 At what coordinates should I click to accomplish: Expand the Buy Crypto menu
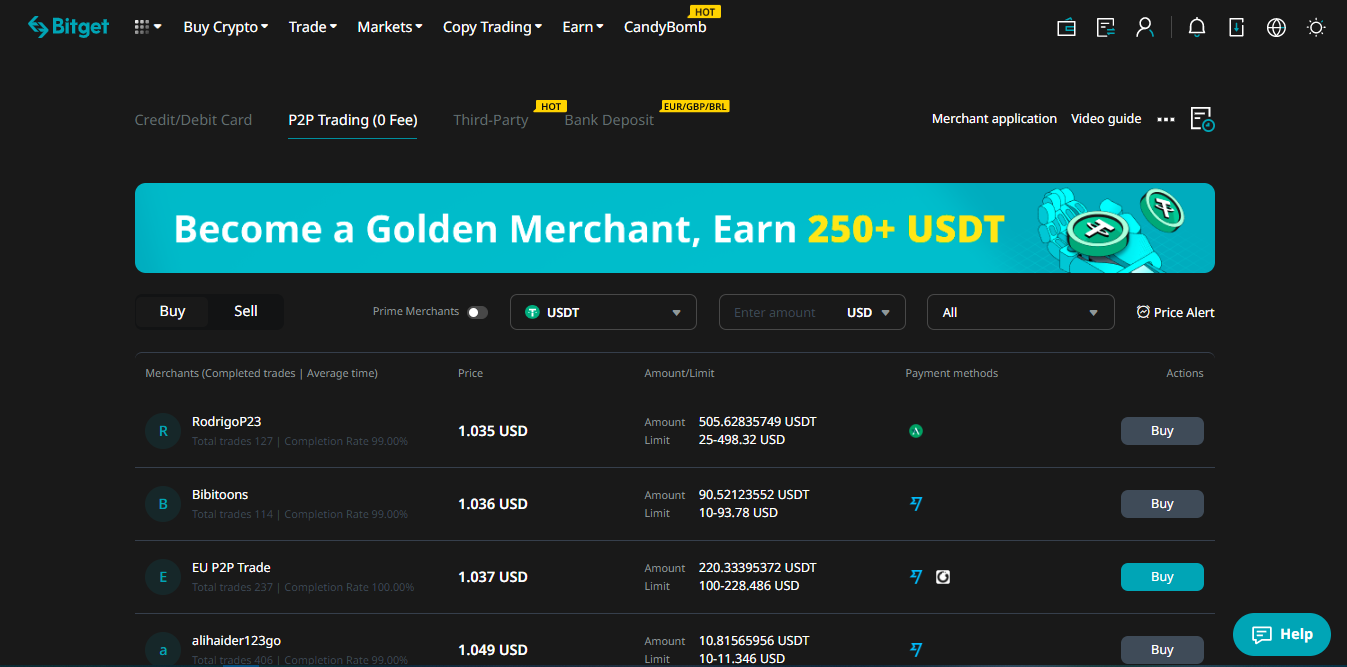226,27
